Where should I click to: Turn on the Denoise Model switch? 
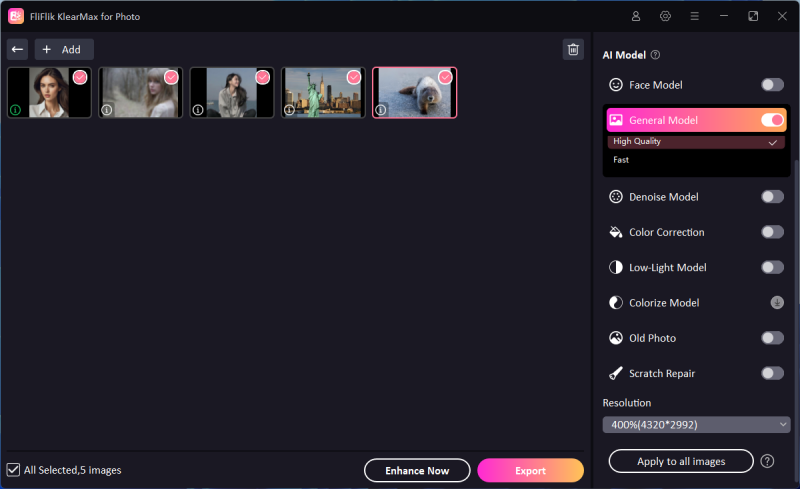[x=772, y=197]
